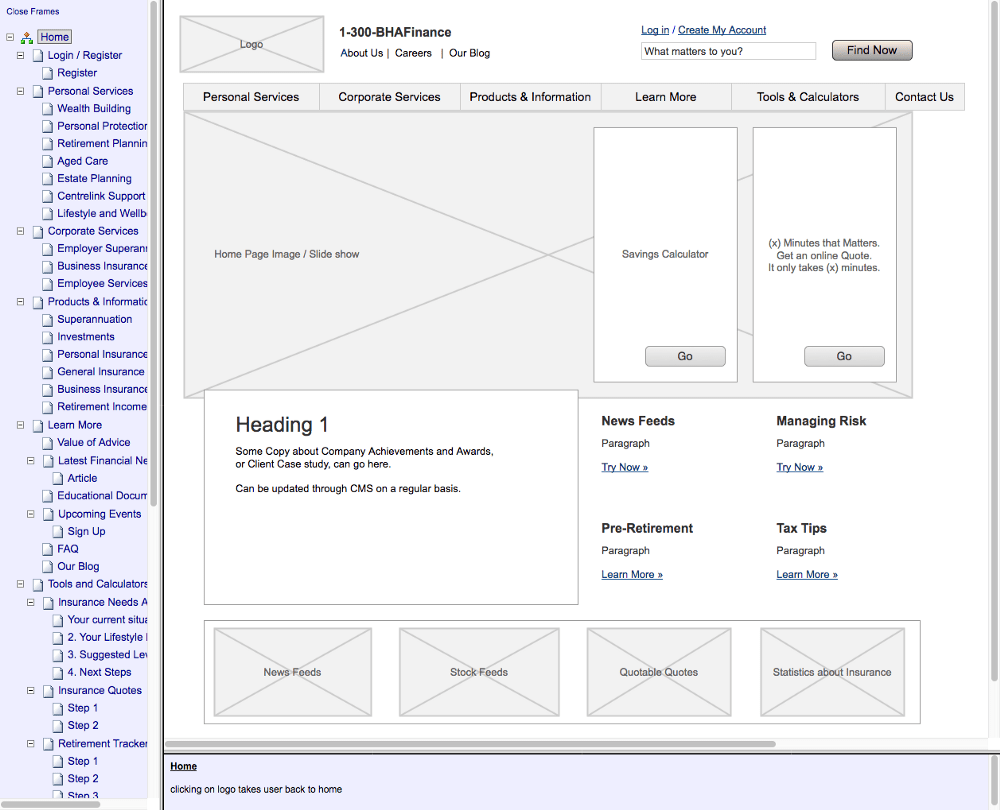Switch to the Products & Information tab
The image size is (1000, 810).
[530, 97]
